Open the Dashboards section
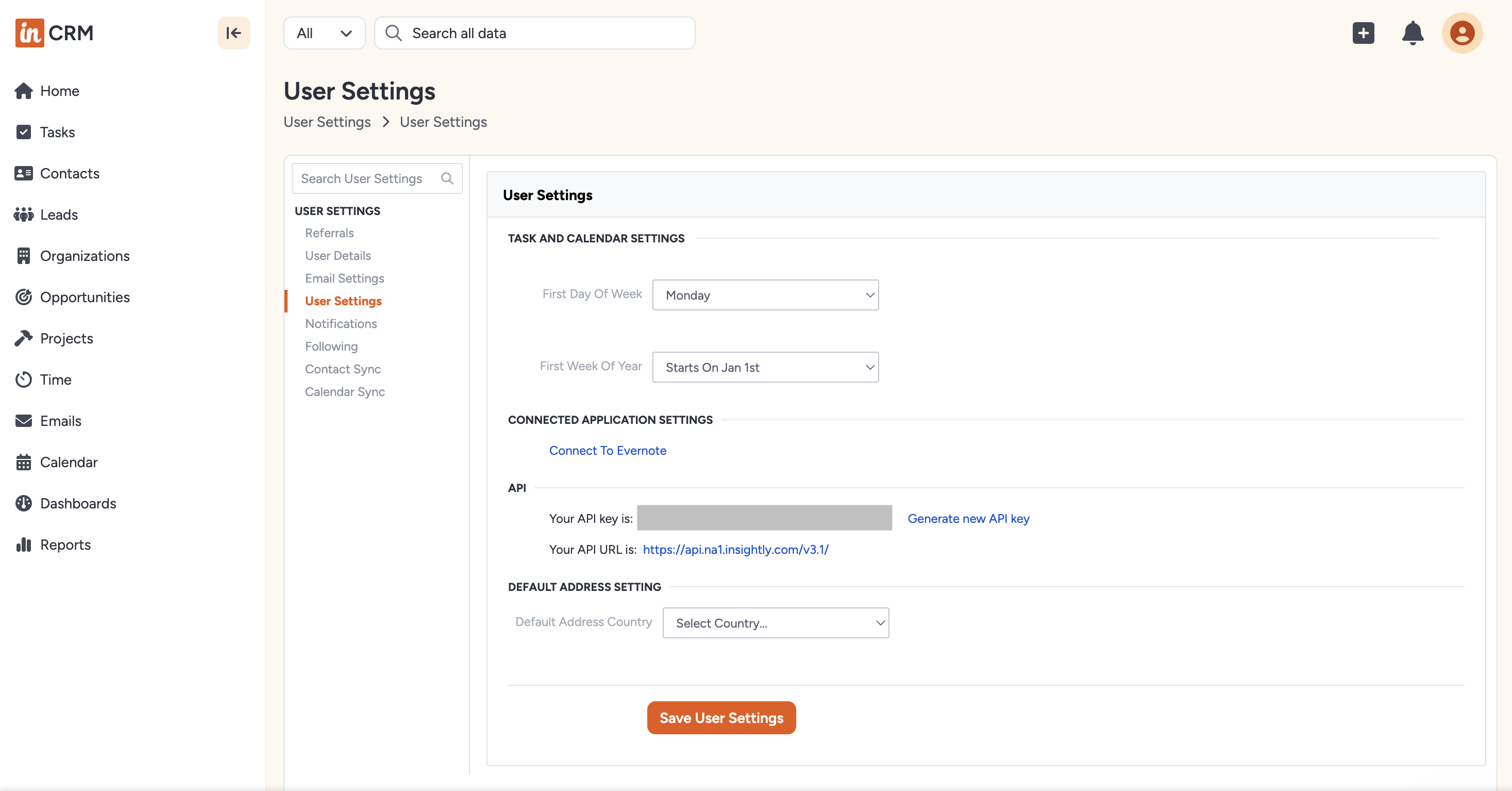The image size is (1512, 791). (77, 503)
